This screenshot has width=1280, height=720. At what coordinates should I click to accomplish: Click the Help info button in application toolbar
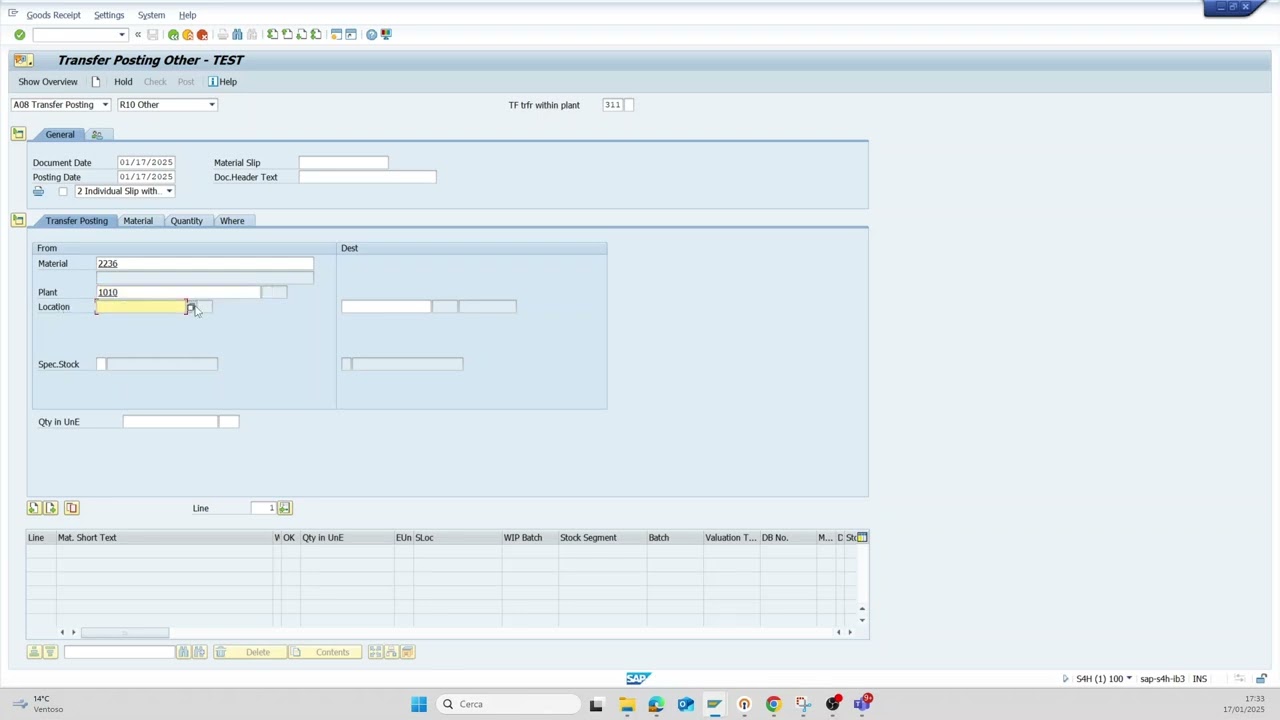[x=222, y=82]
